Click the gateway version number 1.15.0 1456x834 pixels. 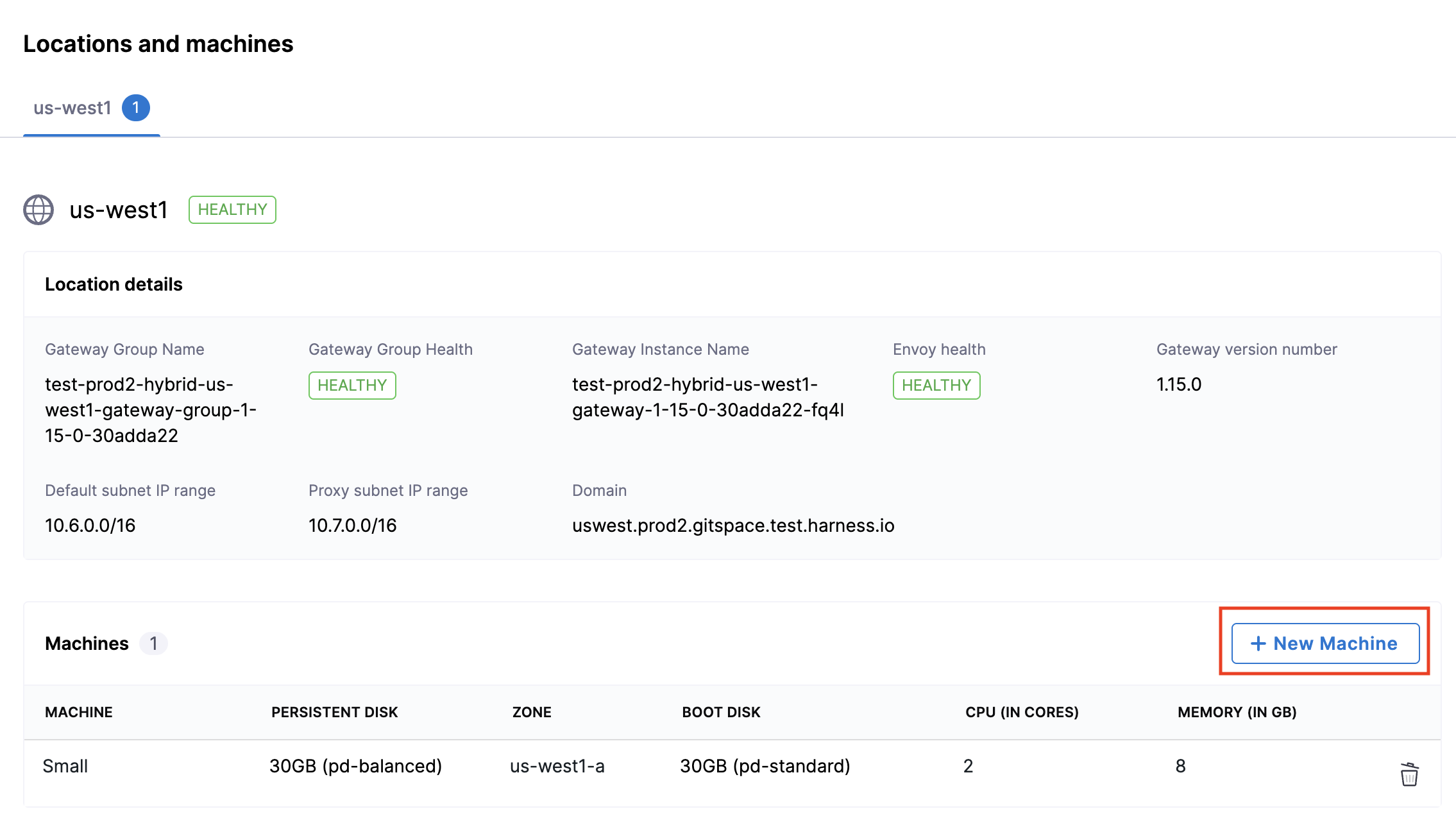[1179, 384]
